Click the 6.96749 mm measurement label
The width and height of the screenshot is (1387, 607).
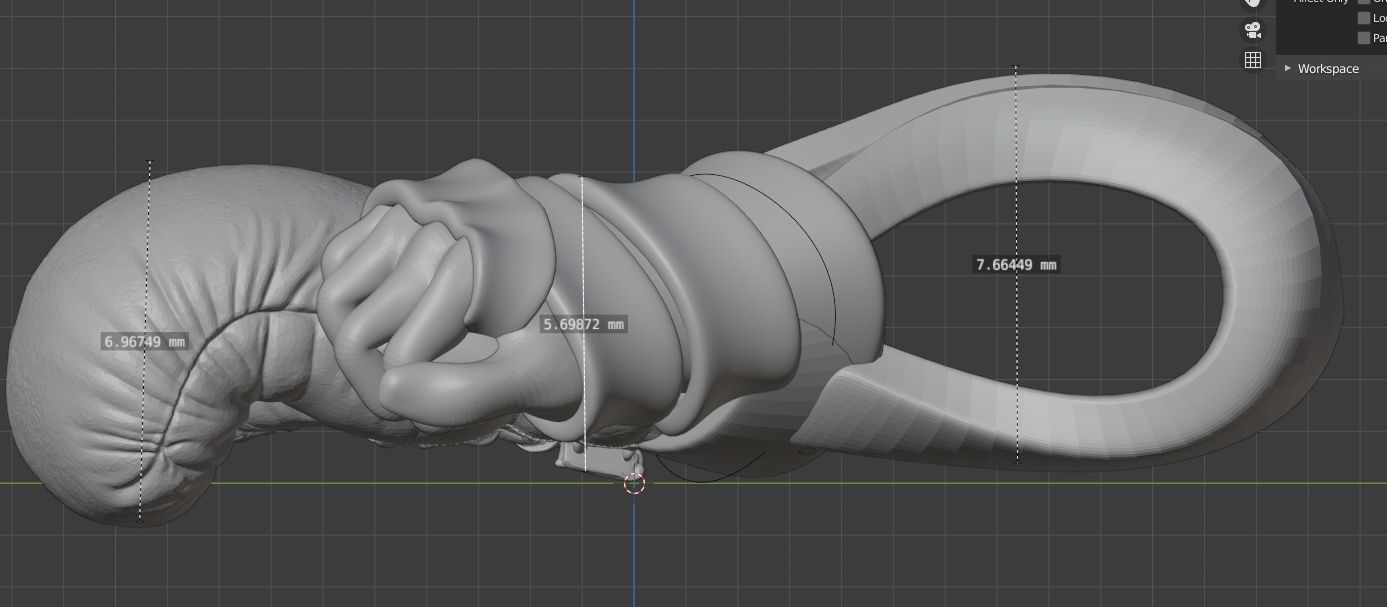pyautogui.click(x=145, y=342)
